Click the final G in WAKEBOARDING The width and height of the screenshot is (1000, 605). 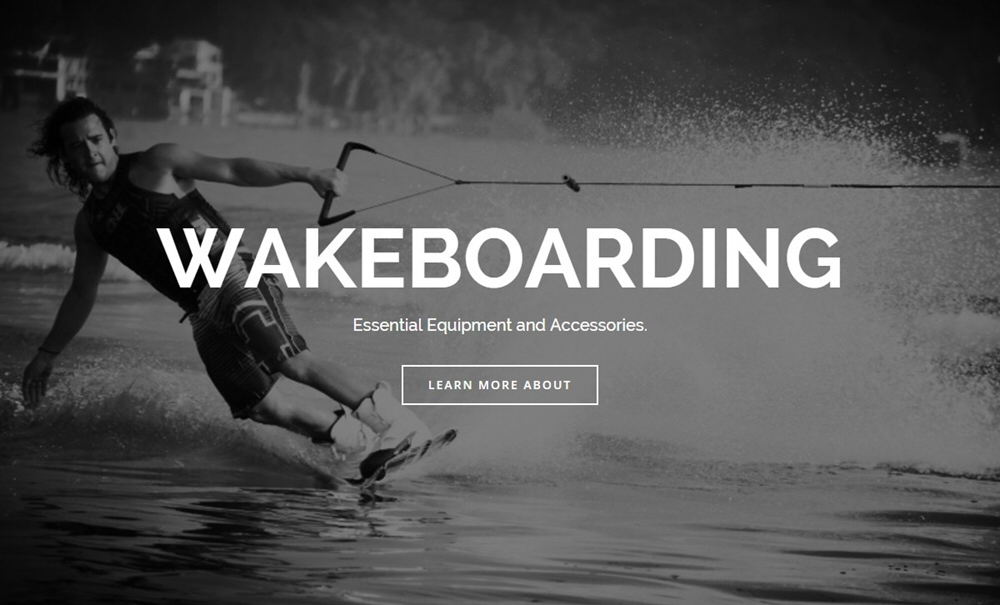(813, 258)
